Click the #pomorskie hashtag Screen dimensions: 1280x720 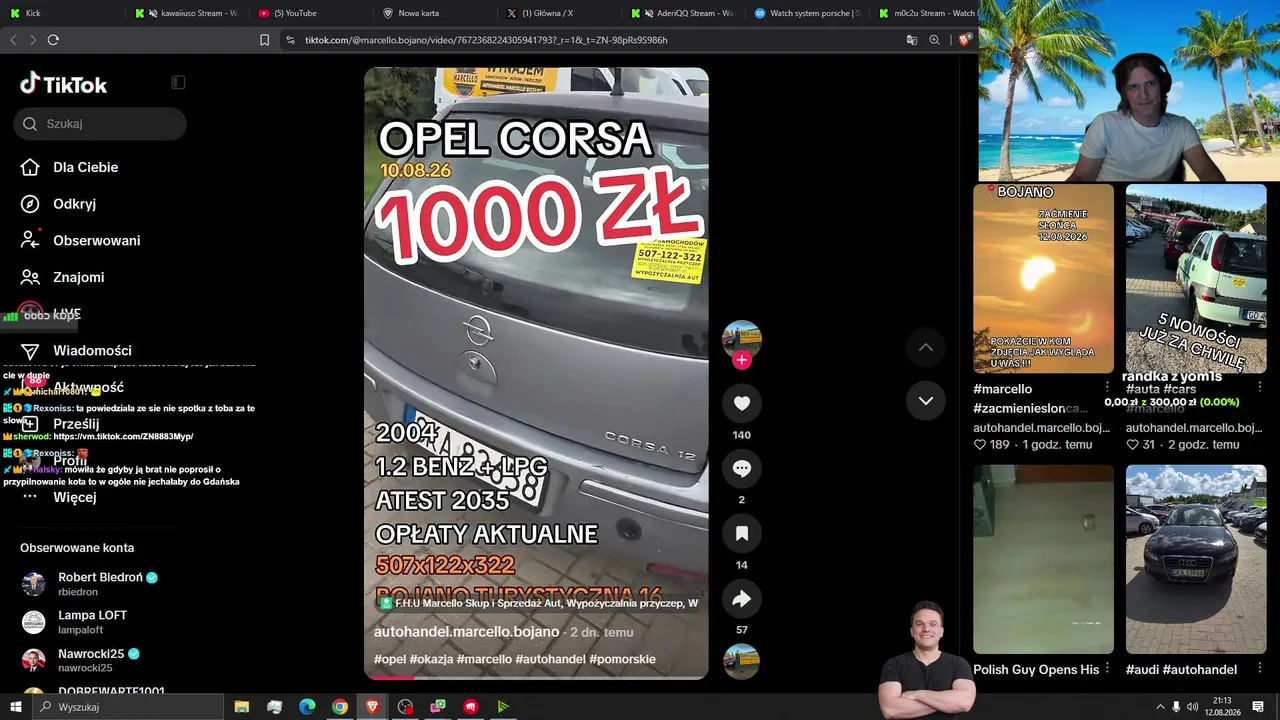click(622, 659)
